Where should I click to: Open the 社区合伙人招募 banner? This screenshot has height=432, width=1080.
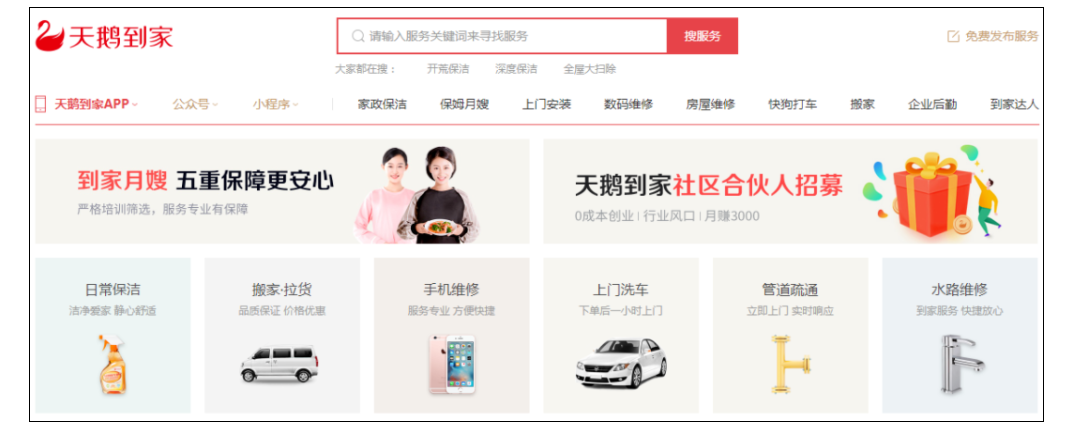coord(790,192)
